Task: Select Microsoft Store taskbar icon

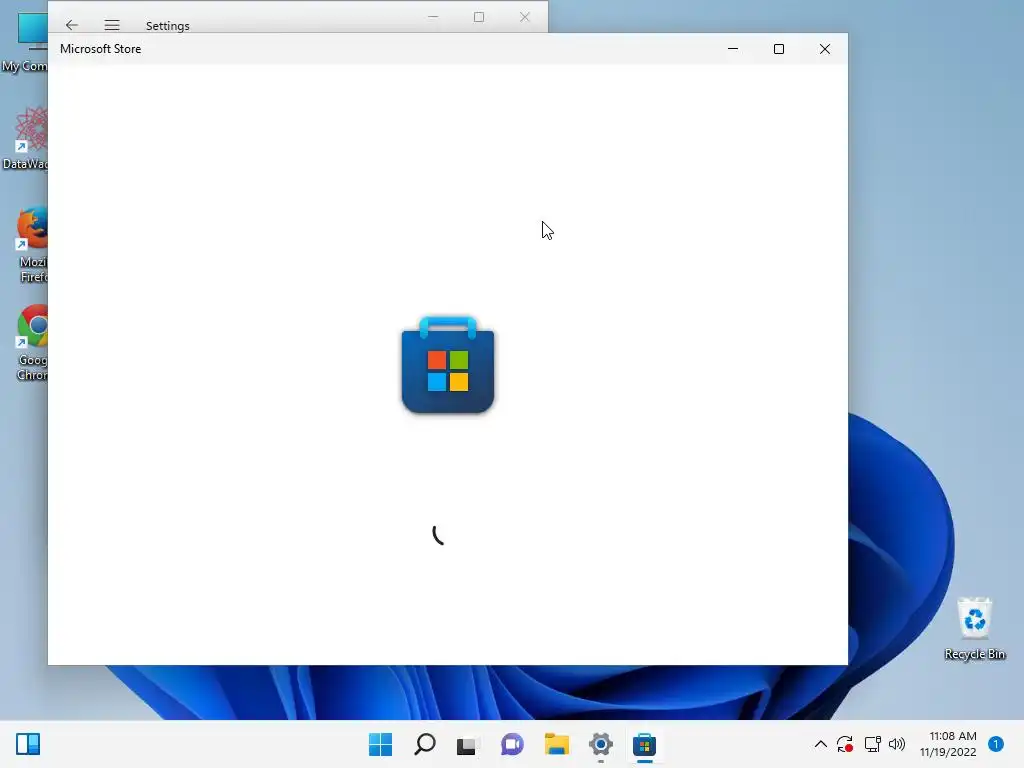Action: coord(645,744)
